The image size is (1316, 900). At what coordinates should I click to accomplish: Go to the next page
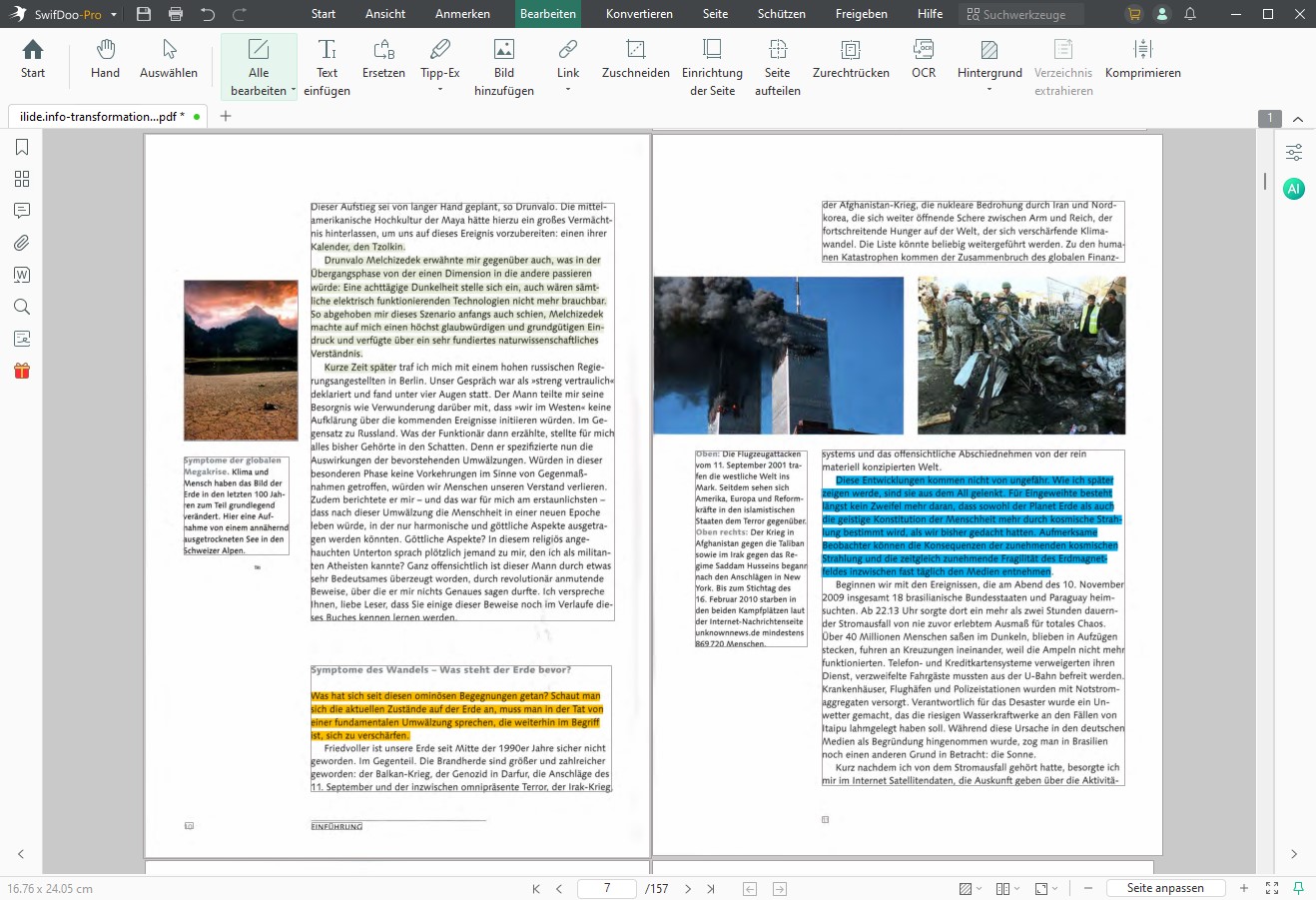click(688, 888)
